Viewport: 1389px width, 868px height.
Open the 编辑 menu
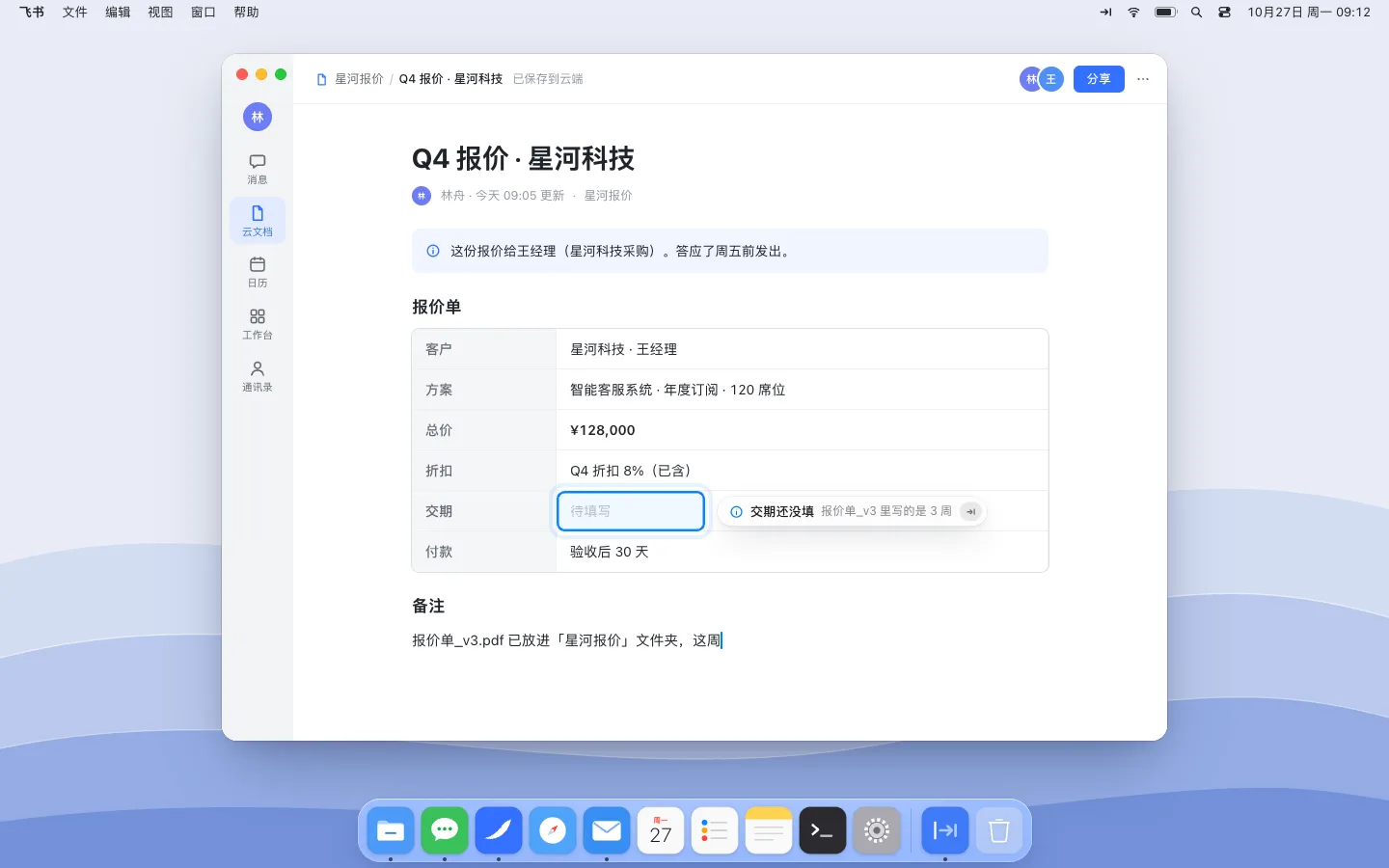click(x=118, y=13)
